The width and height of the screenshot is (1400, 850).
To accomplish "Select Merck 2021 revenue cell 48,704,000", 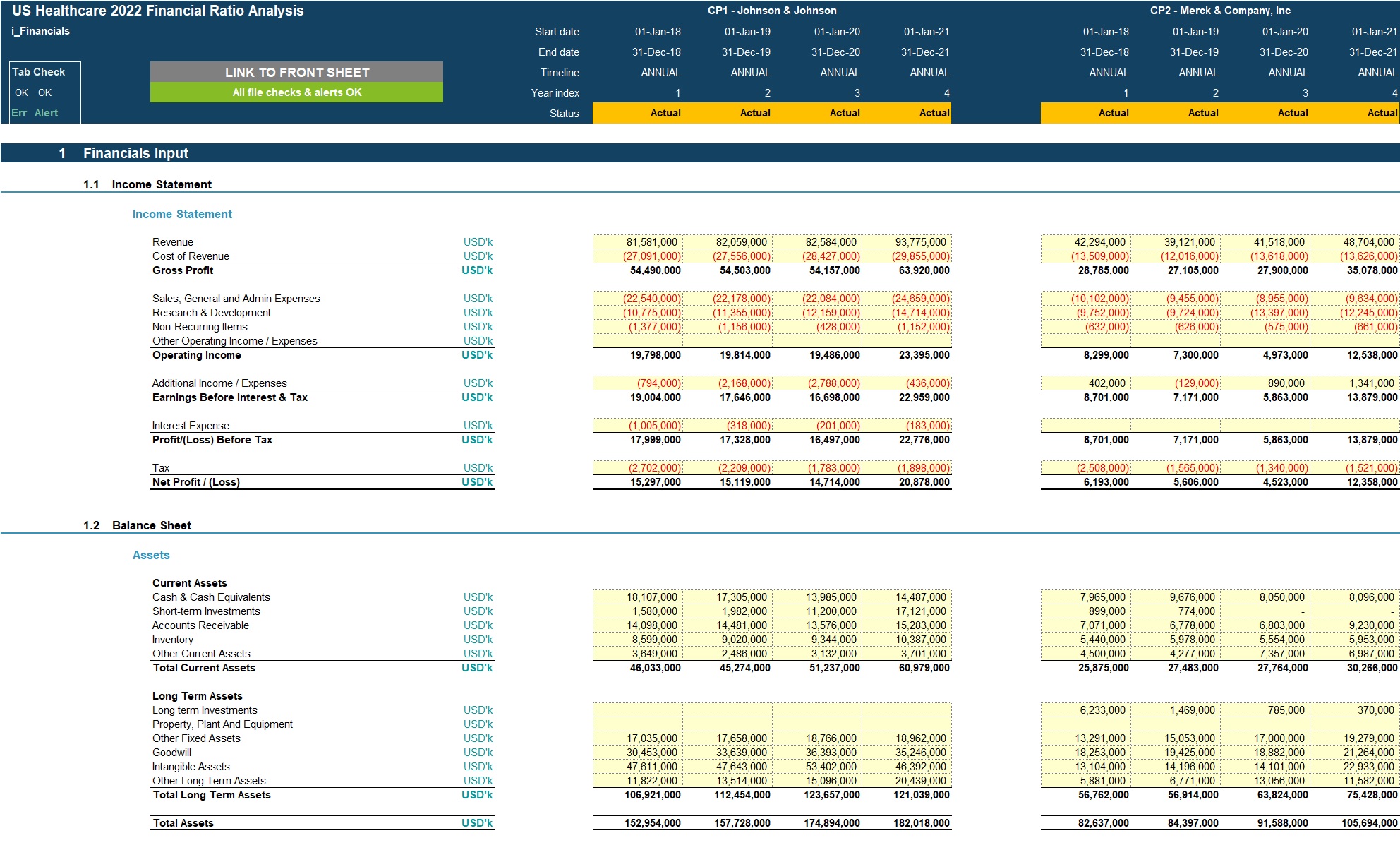I will (x=1355, y=242).
